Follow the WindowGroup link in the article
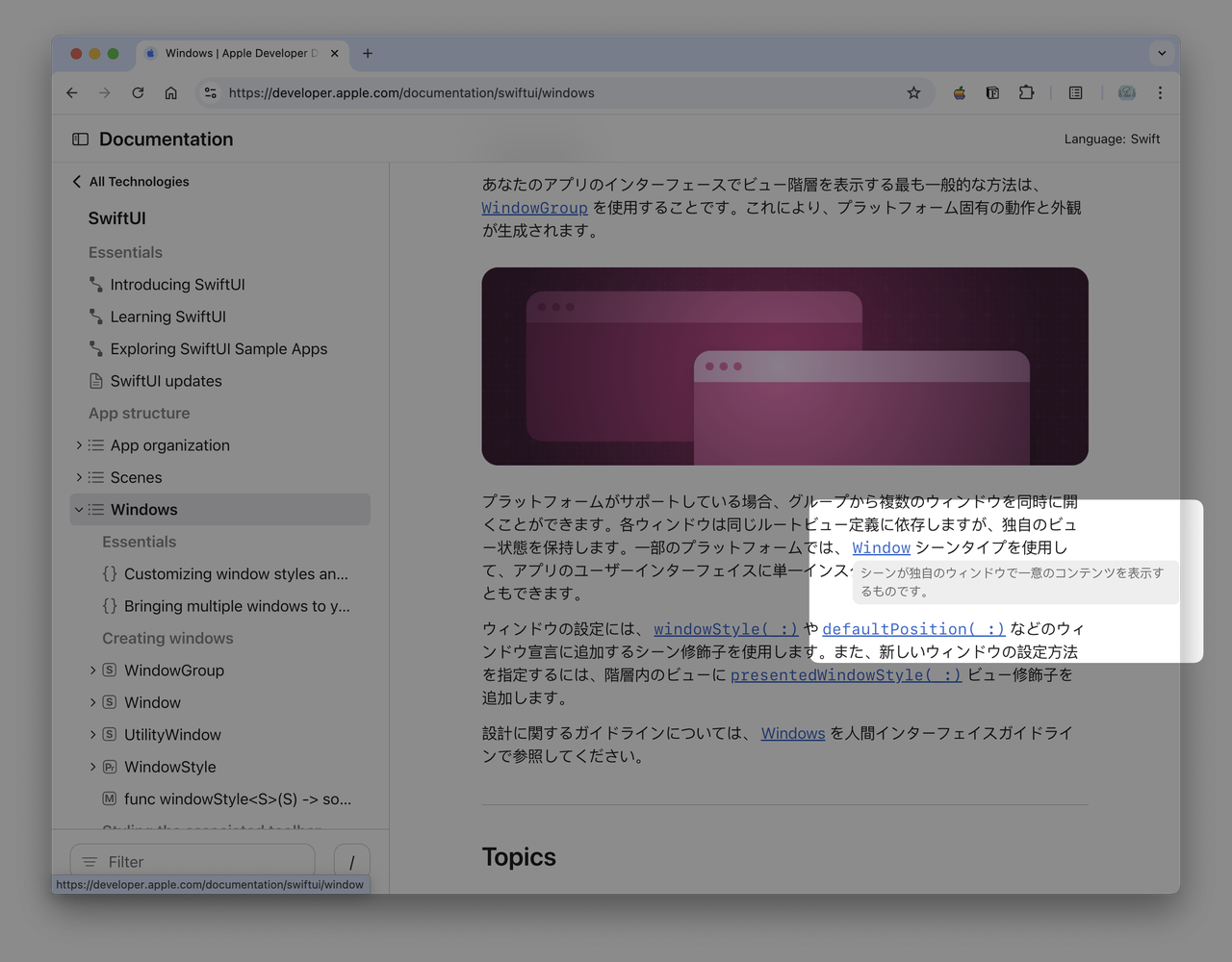This screenshot has width=1232, height=962. [534, 208]
